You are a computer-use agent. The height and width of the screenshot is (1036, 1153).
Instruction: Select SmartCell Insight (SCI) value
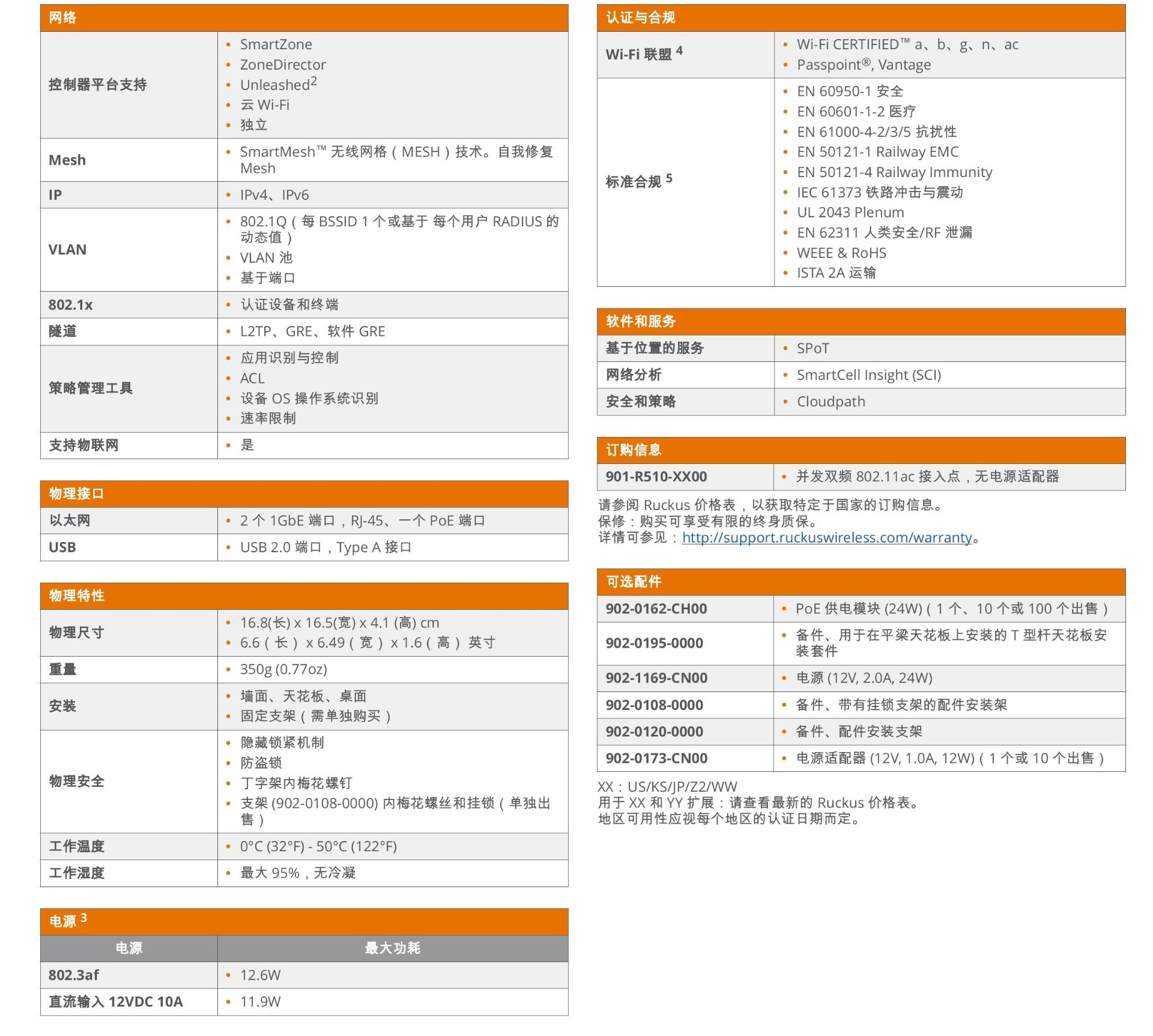click(868, 375)
